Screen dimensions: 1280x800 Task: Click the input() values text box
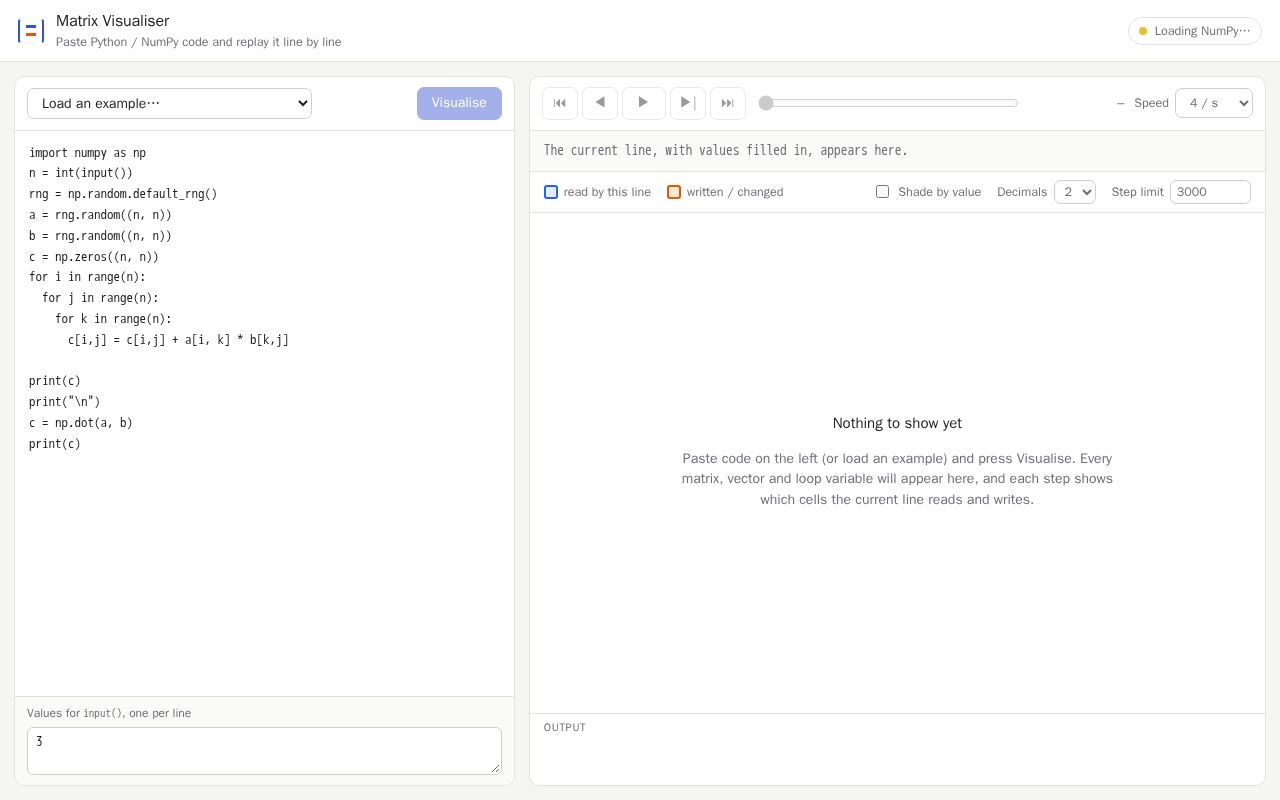point(264,751)
